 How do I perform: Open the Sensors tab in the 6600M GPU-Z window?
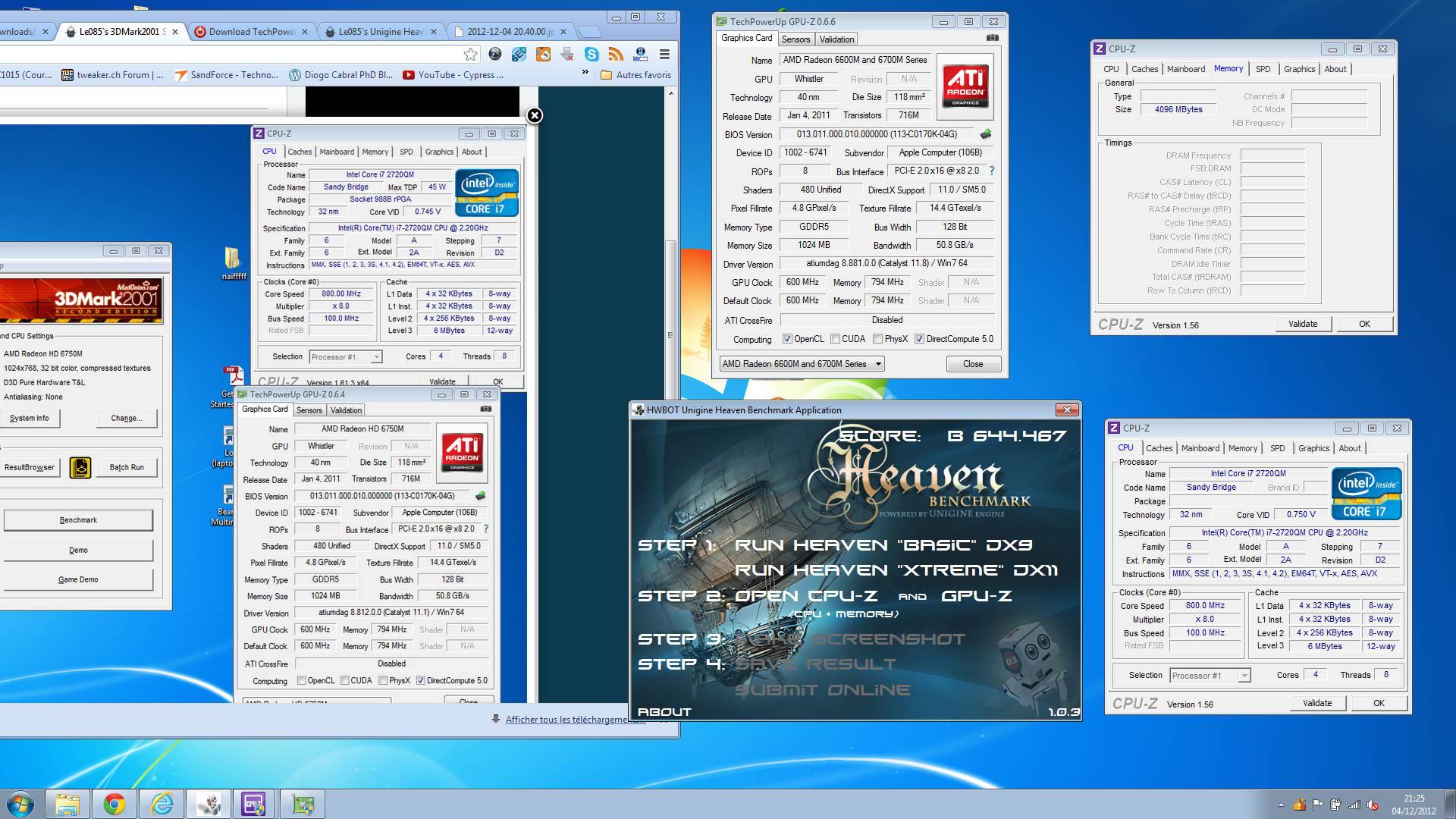796,39
